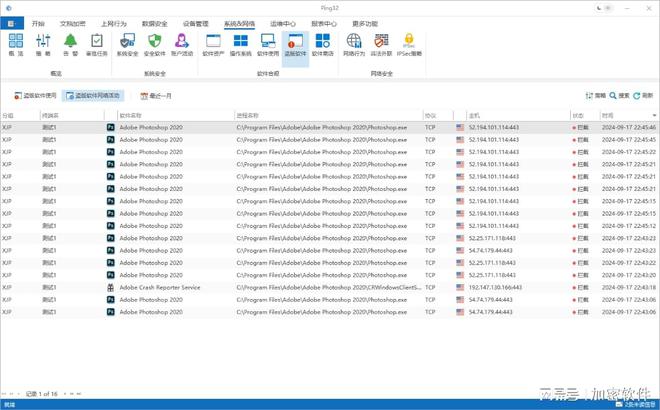Switch to the 设备管理 ribbon tab

196,24
